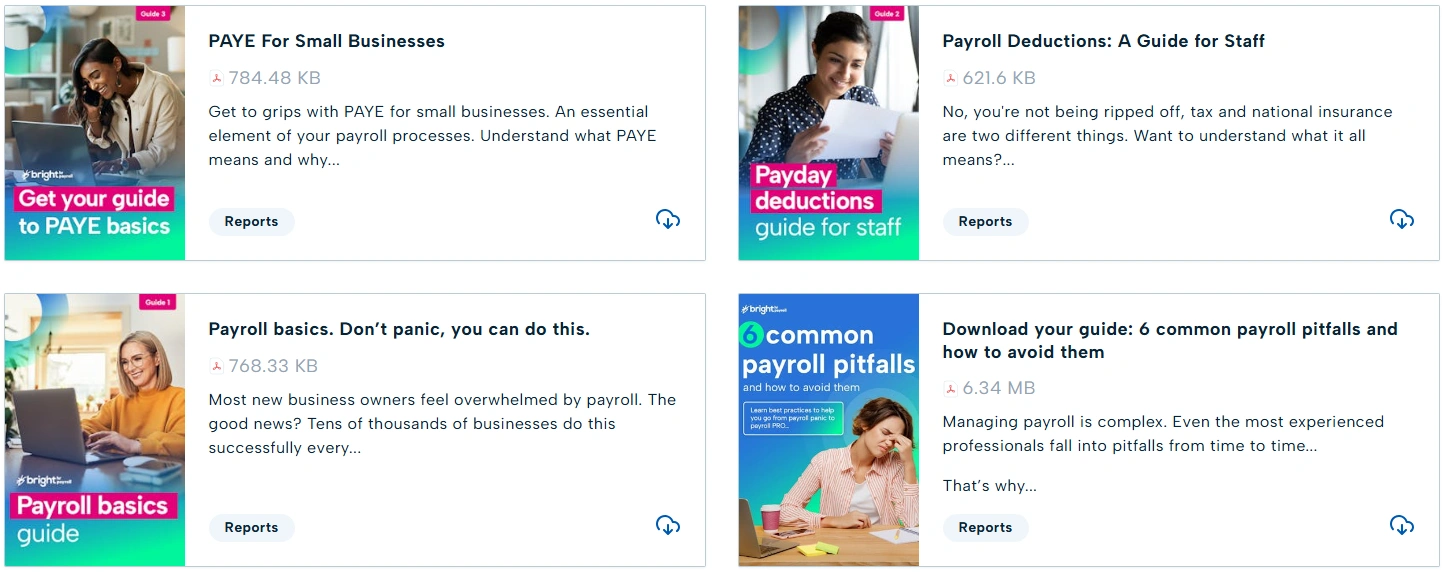Download the Payroll Deductions staff guide

pos(1402,220)
